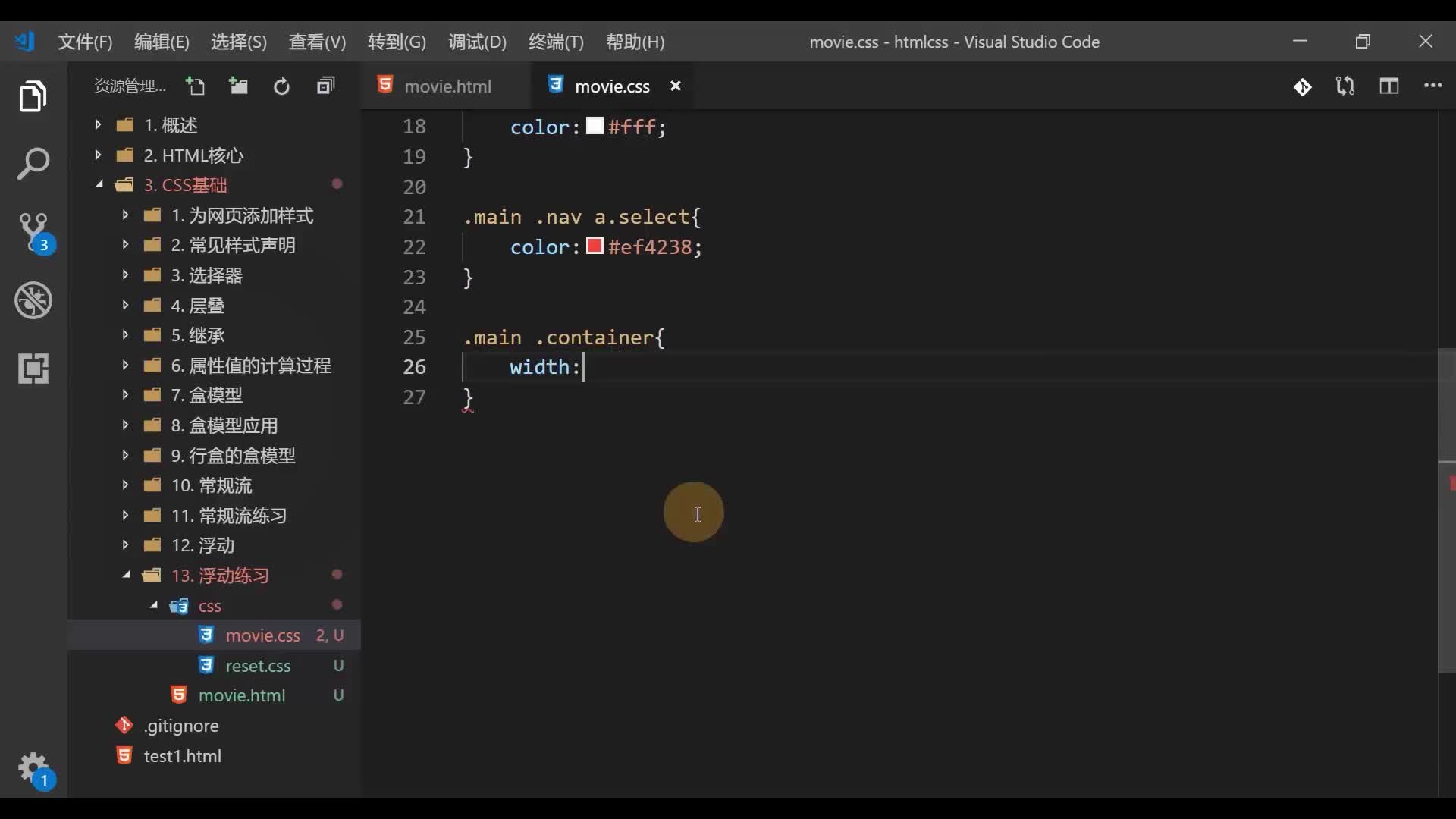Open red #ef4238 color swatch picker

(x=595, y=246)
